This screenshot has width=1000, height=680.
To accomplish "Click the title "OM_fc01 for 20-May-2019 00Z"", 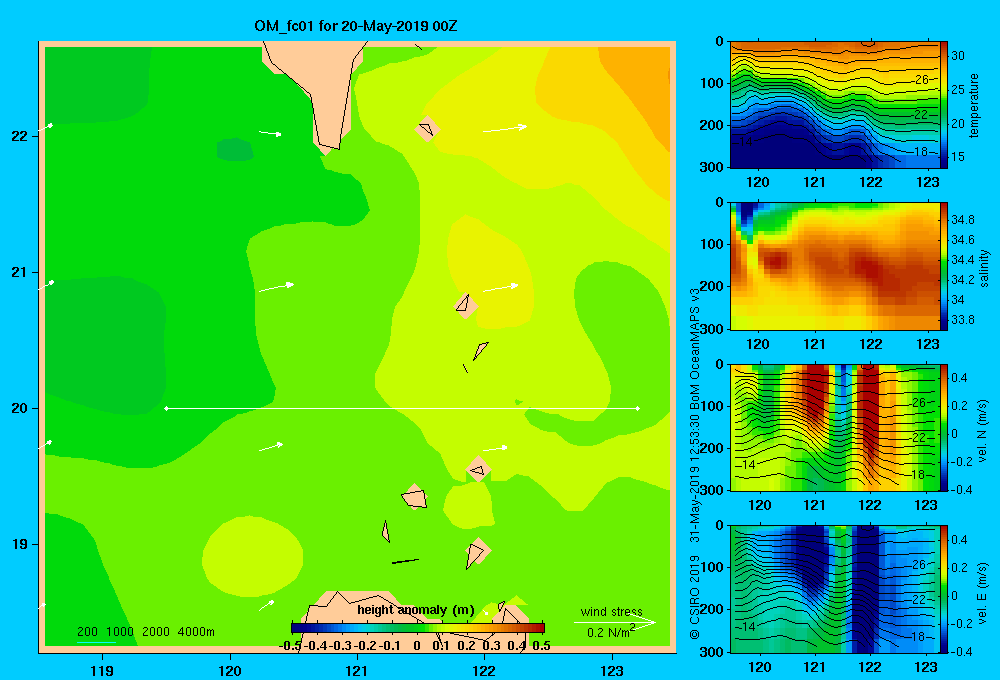I will [x=355, y=26].
